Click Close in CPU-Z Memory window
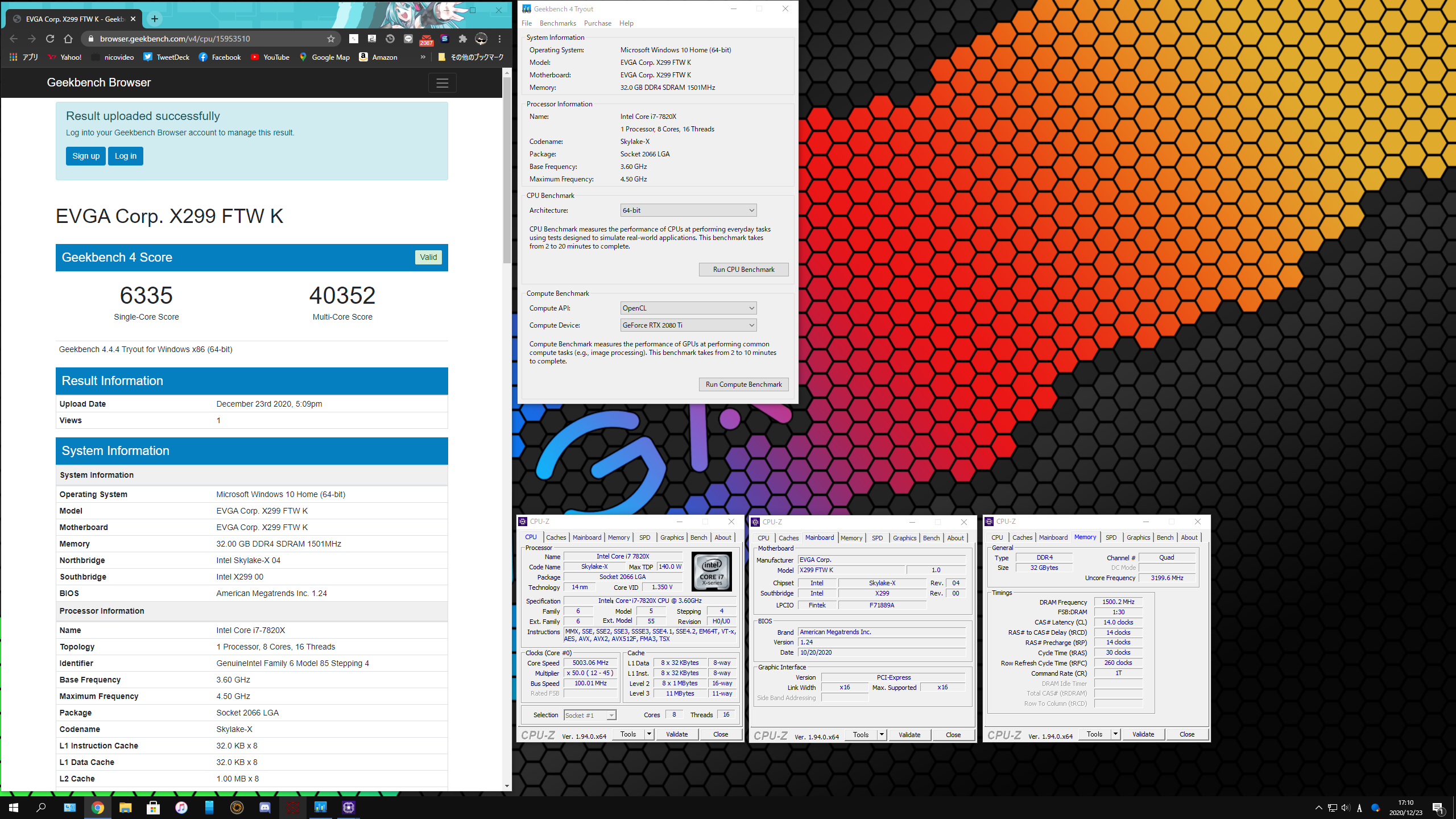The width and height of the screenshot is (1456, 819). pyautogui.click(x=1187, y=734)
